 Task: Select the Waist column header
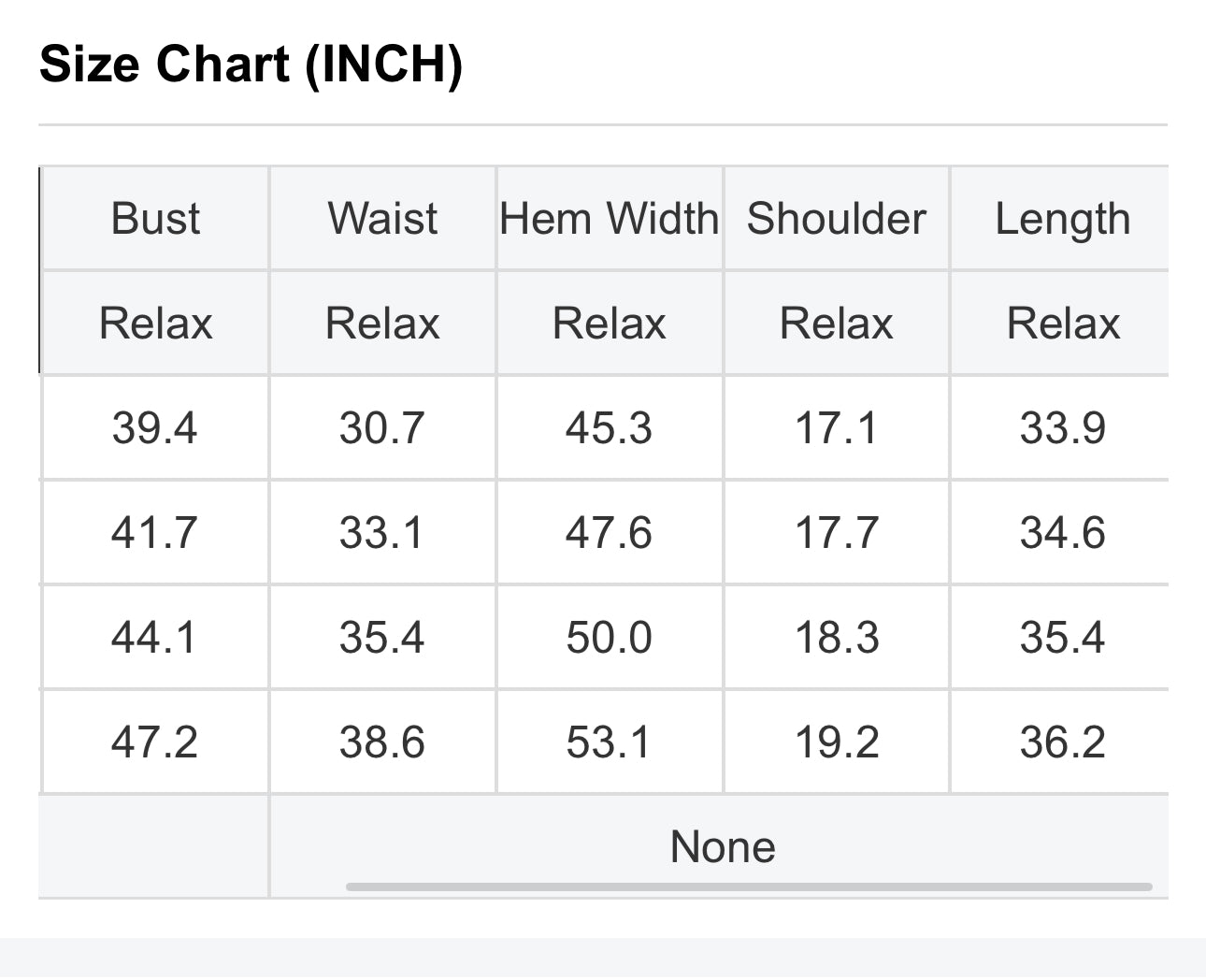[x=382, y=219]
